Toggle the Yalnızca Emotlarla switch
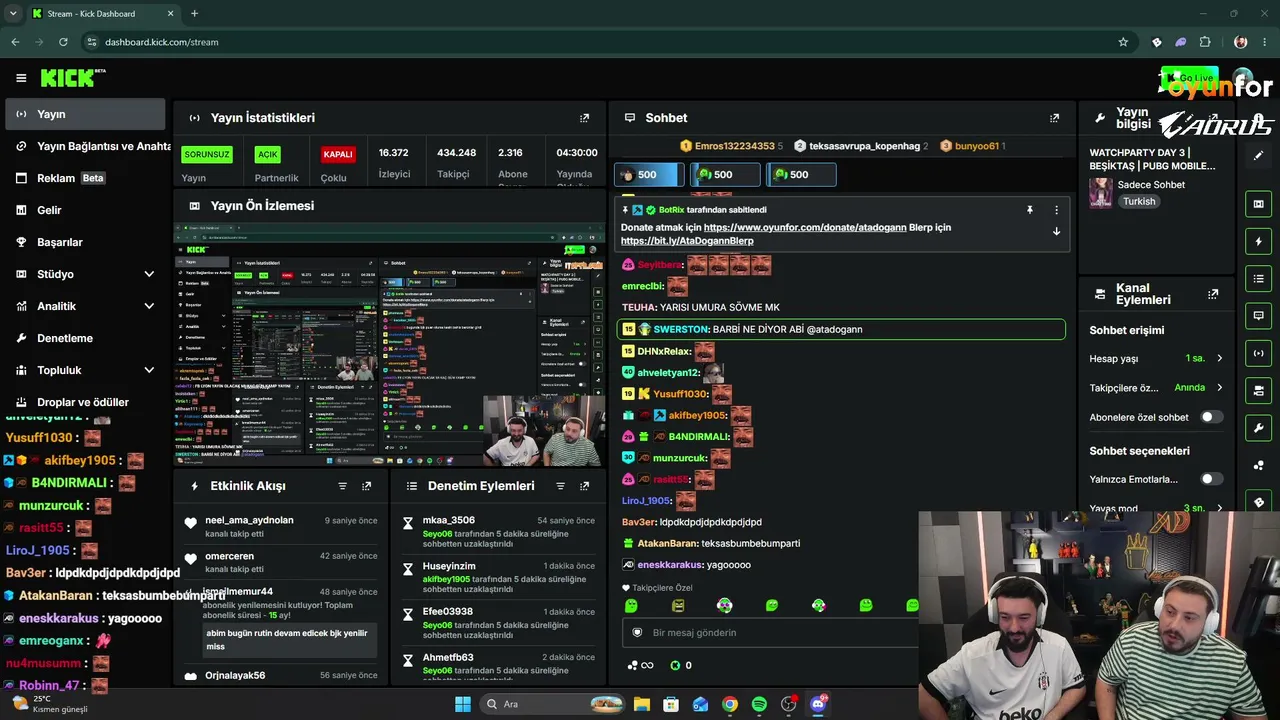This screenshot has width=1280, height=720. pyautogui.click(x=1211, y=479)
